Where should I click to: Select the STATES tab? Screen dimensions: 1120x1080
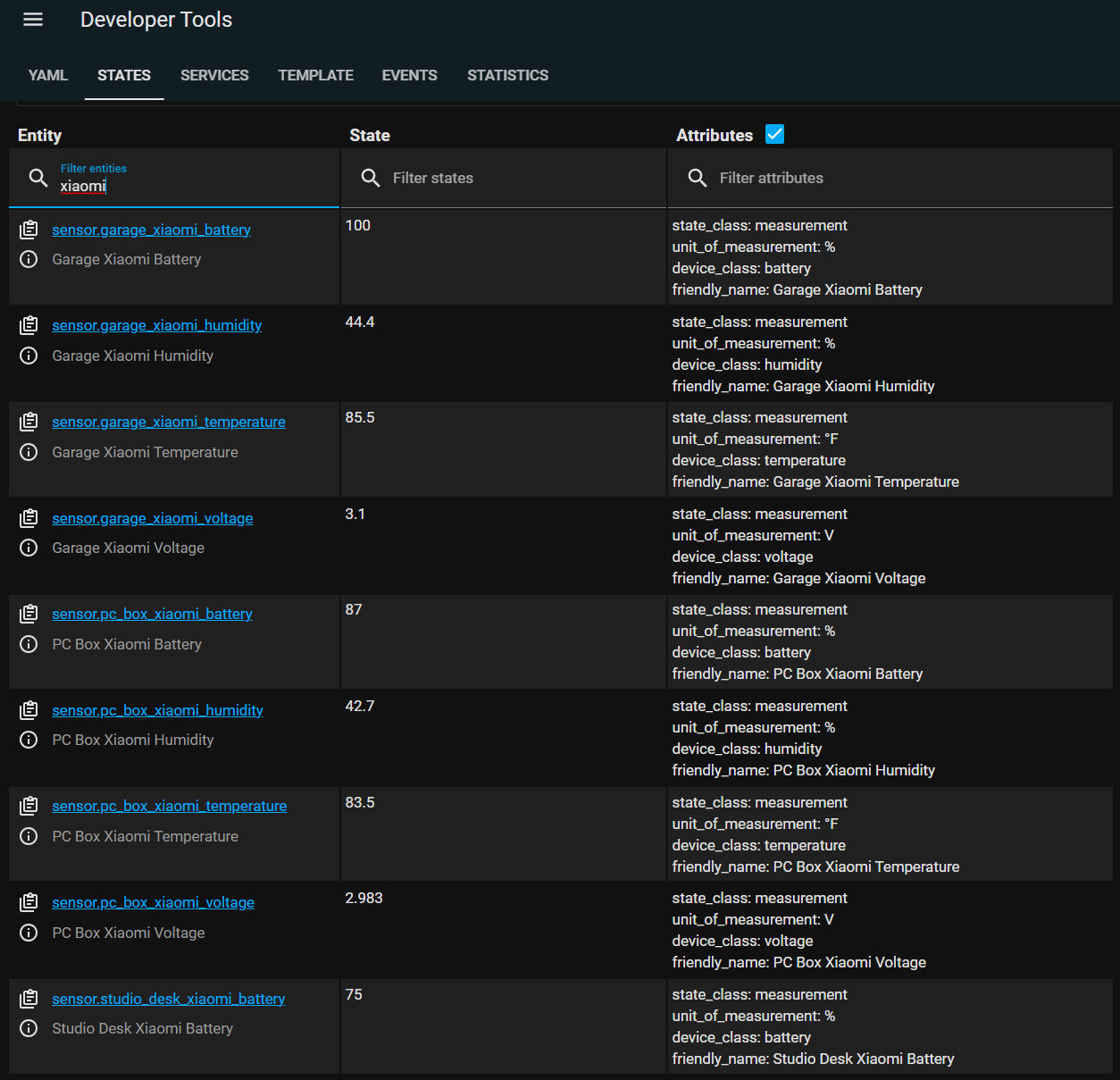click(124, 75)
